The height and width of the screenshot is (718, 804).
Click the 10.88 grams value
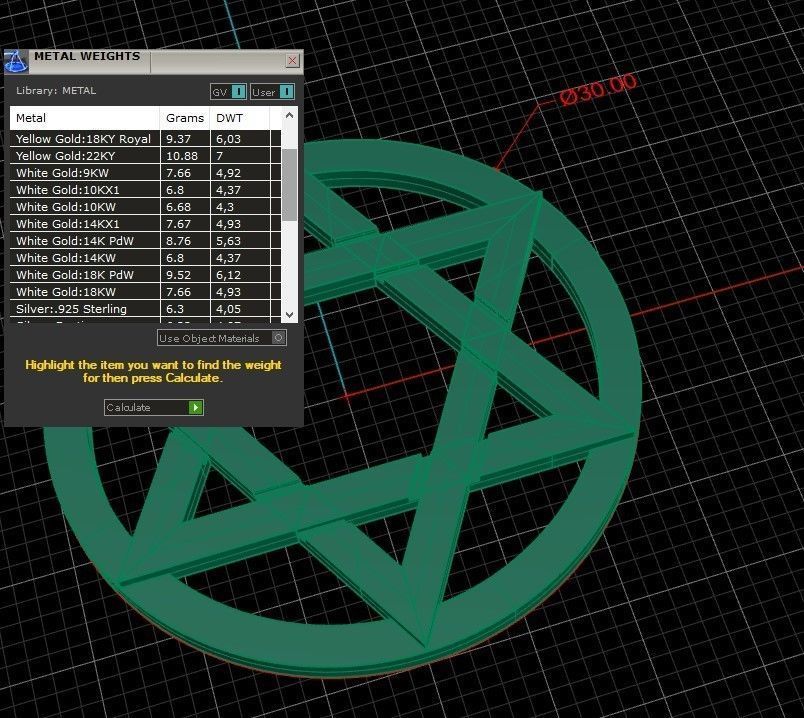pyautogui.click(x=182, y=156)
